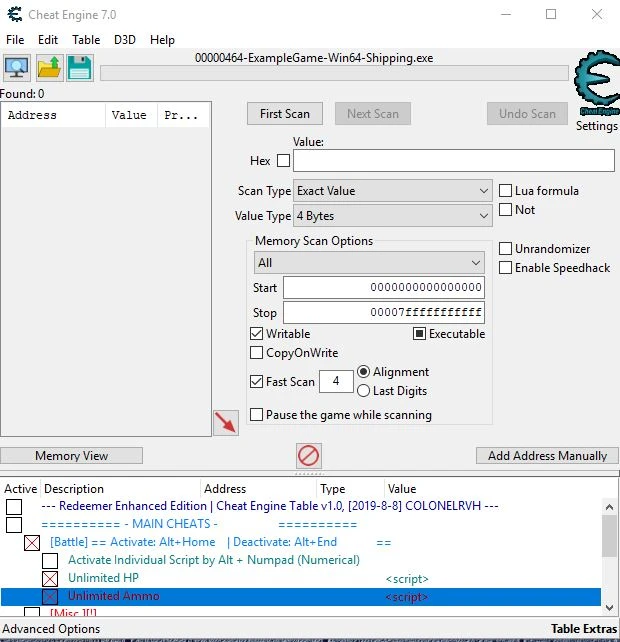The image size is (620, 642).
Task: Click the First Scan button
Action: click(285, 113)
